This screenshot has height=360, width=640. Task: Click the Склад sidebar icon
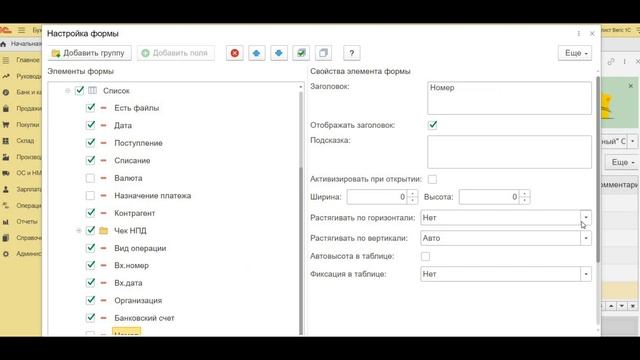pos(6,141)
